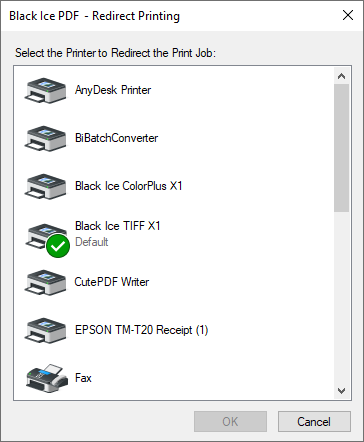
Task: Choose the Black Ice ColorPlus X1 icon
Action: coord(45,186)
